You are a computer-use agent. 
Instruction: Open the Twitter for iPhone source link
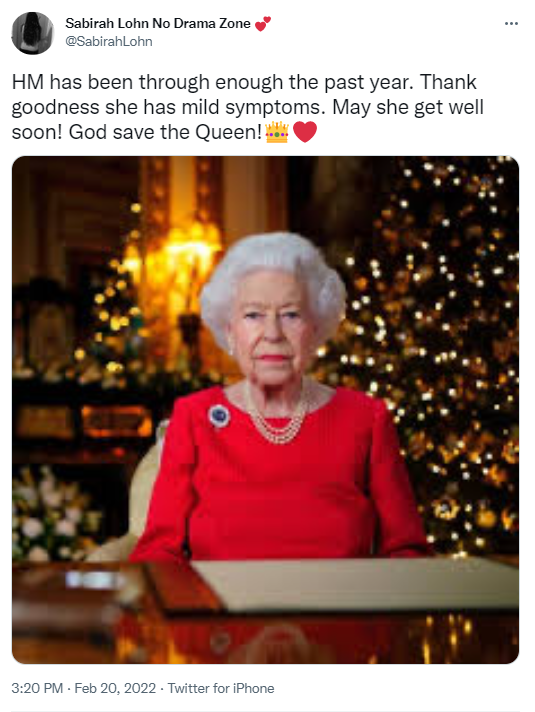(221, 688)
